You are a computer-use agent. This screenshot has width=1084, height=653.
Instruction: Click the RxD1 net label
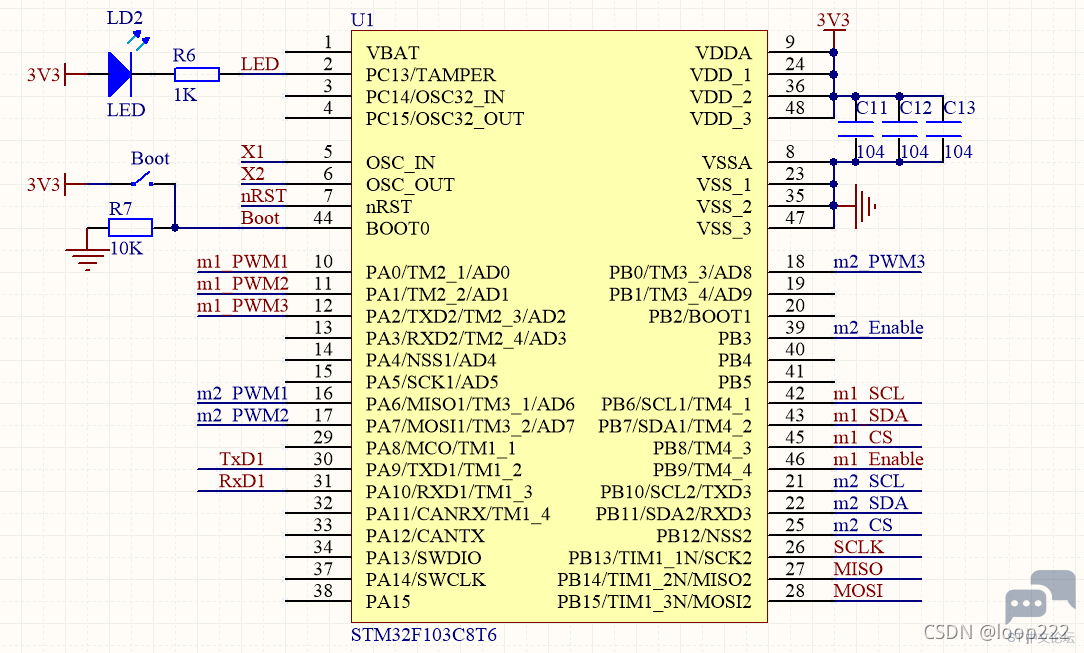[x=241, y=481]
